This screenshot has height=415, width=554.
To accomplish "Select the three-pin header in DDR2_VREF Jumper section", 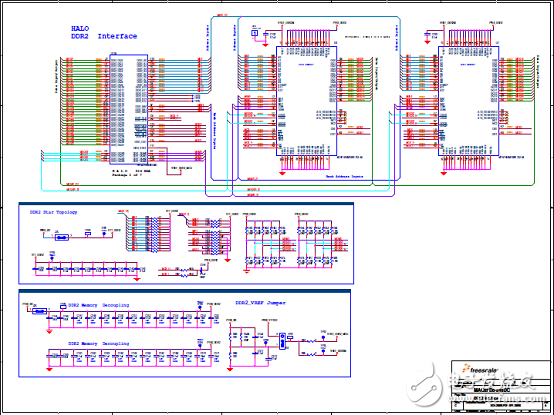I will (x=282, y=341).
